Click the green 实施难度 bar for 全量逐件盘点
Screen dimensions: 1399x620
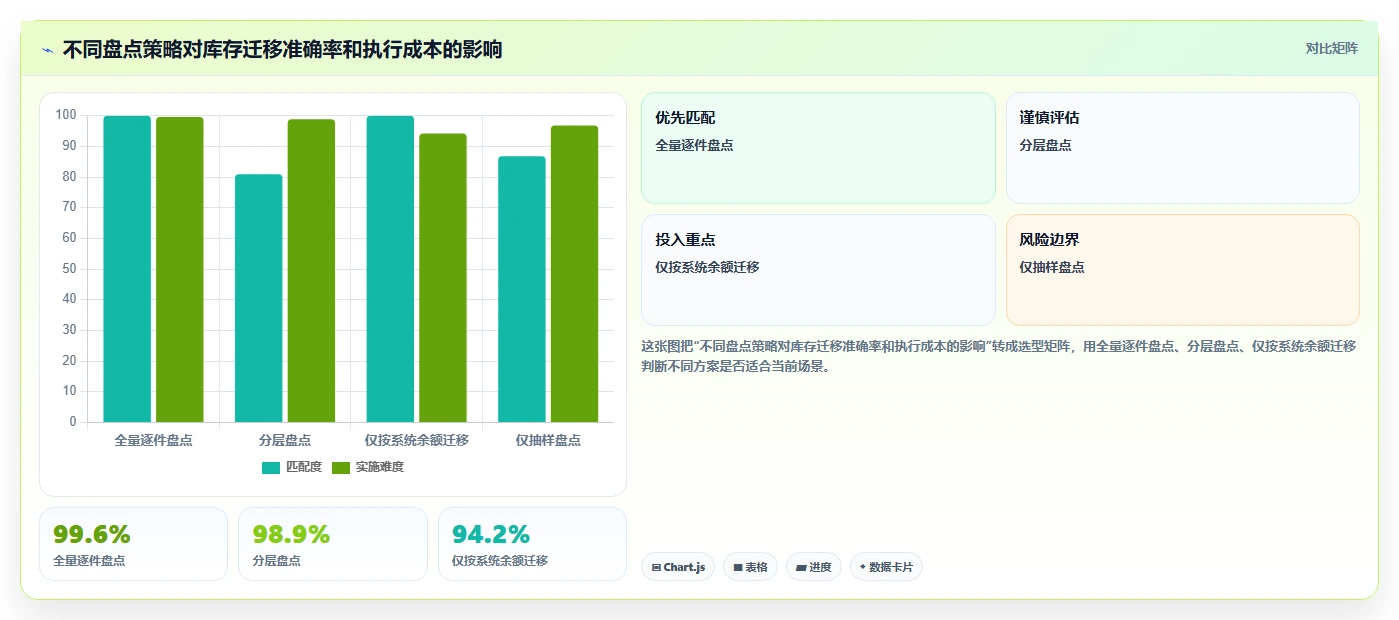pos(180,270)
